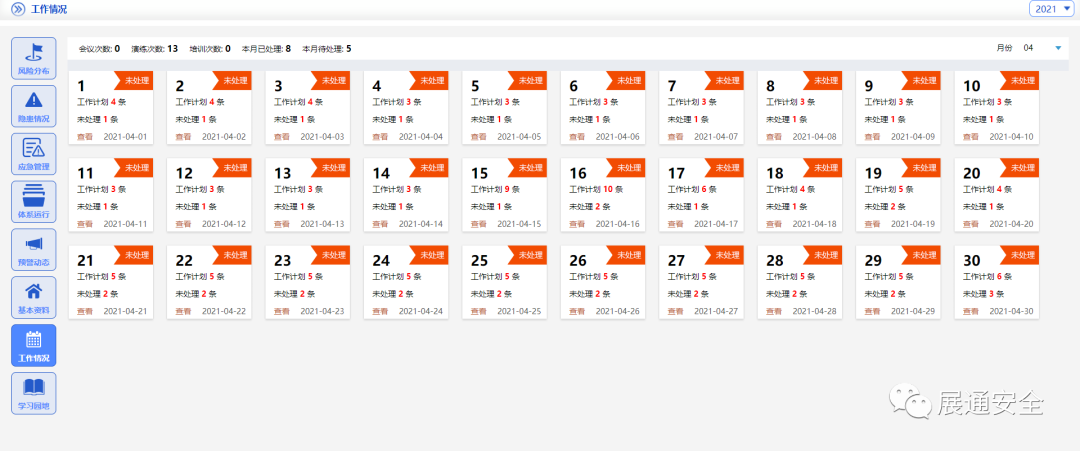This screenshot has width=1080, height=451.
Task: Click 未处理 2 条 on day 23
Action: click(295, 294)
